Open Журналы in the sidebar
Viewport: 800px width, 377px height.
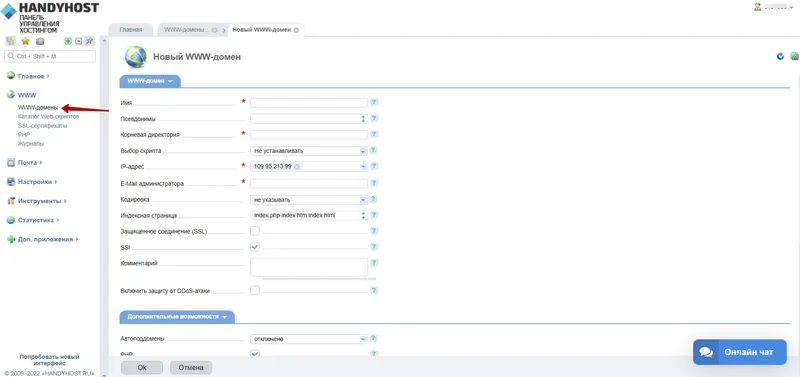point(31,144)
